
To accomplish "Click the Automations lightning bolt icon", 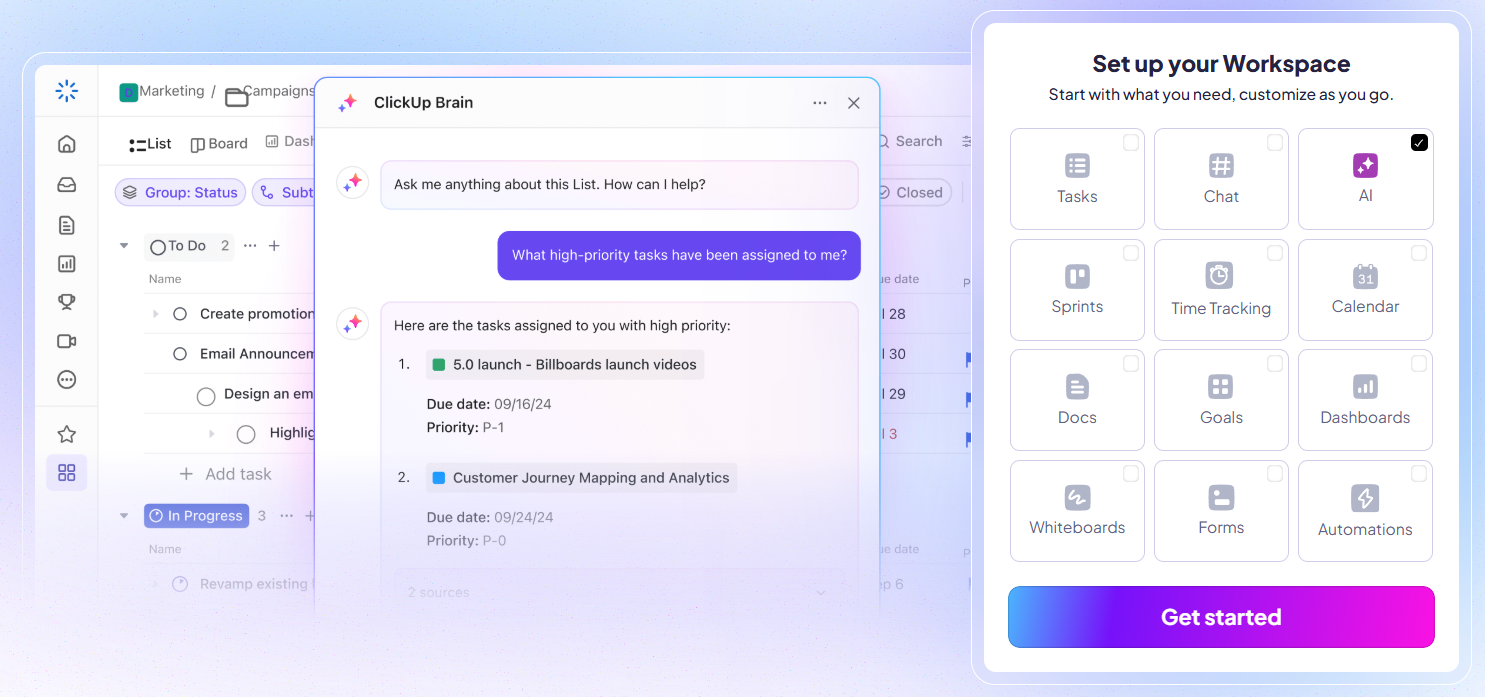I will tap(1365, 497).
